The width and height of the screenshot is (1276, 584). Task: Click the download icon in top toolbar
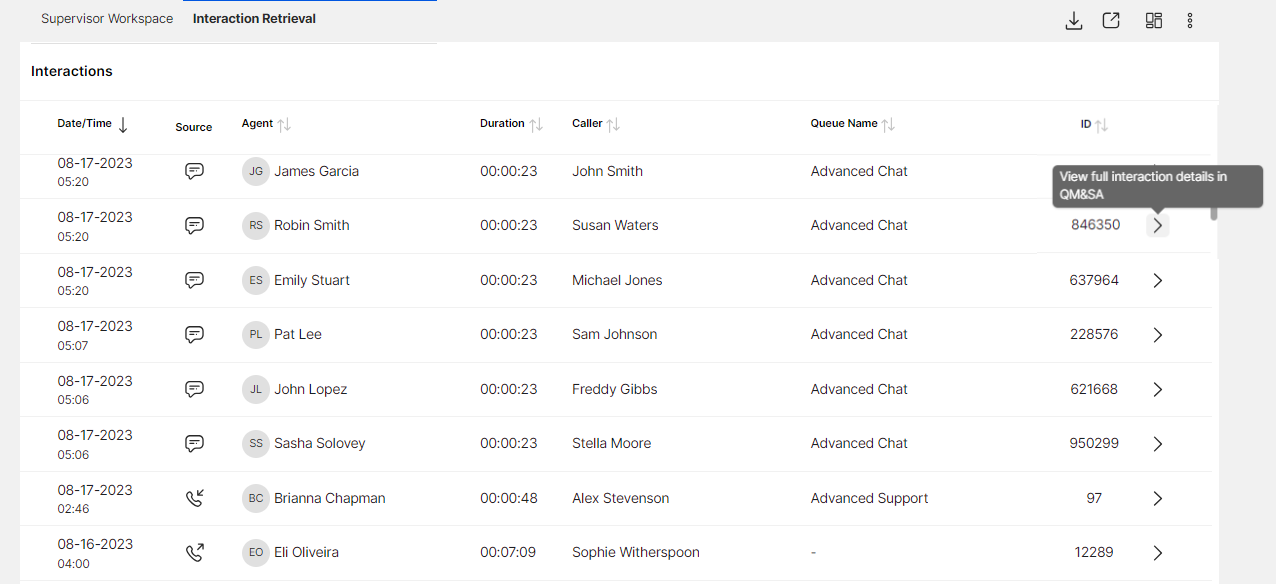coord(1074,20)
